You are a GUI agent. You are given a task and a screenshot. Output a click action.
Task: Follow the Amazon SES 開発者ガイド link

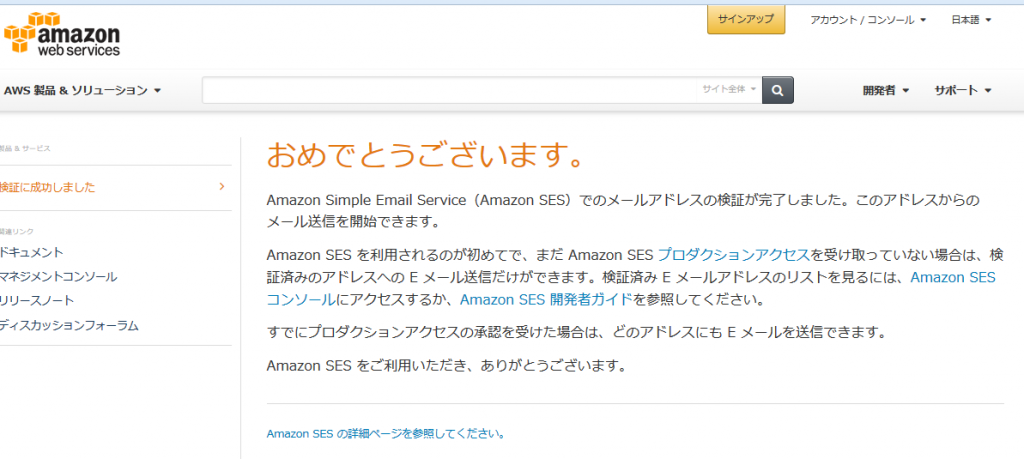point(546,300)
